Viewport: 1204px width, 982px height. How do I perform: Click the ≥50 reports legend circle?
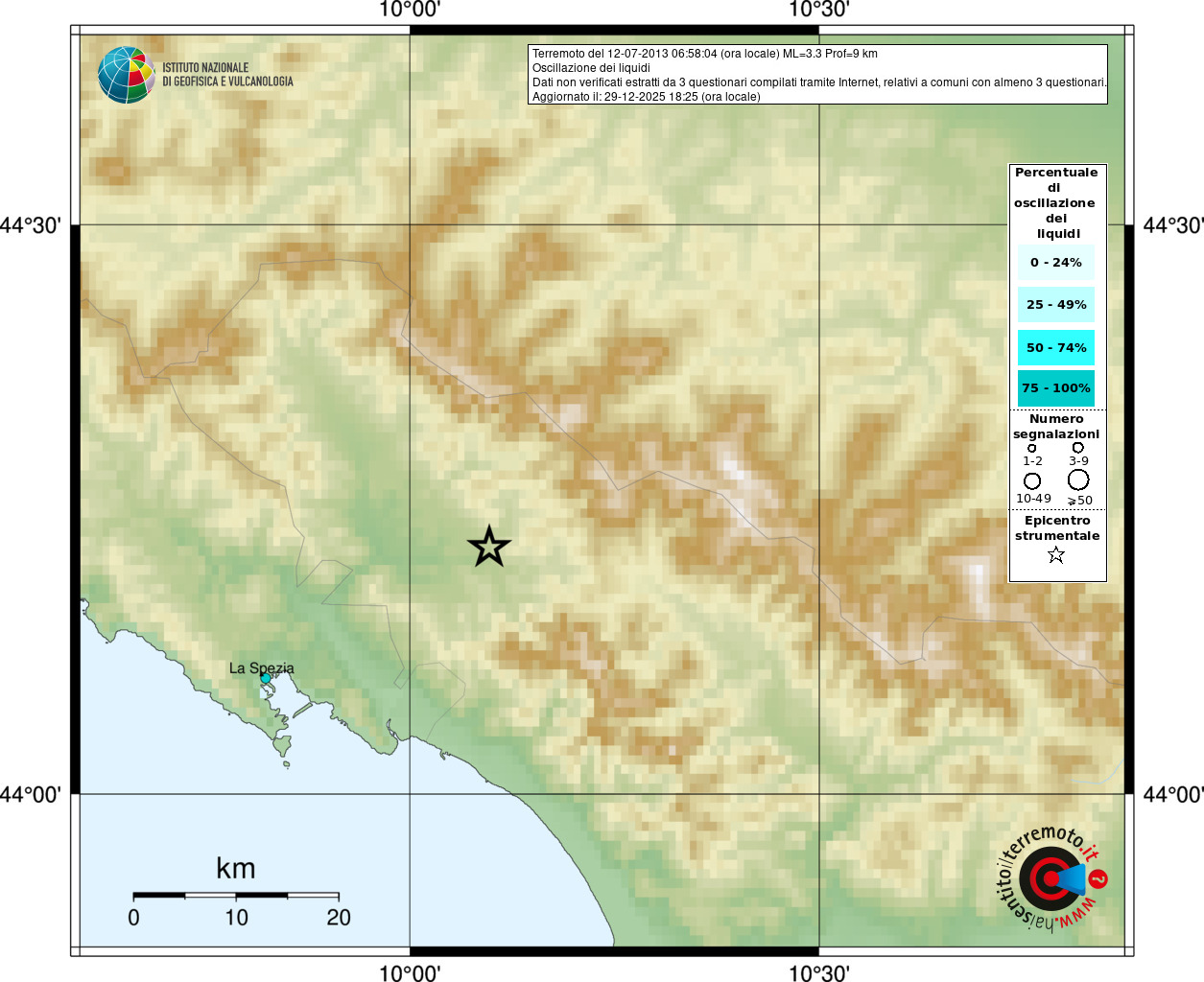point(1078,479)
